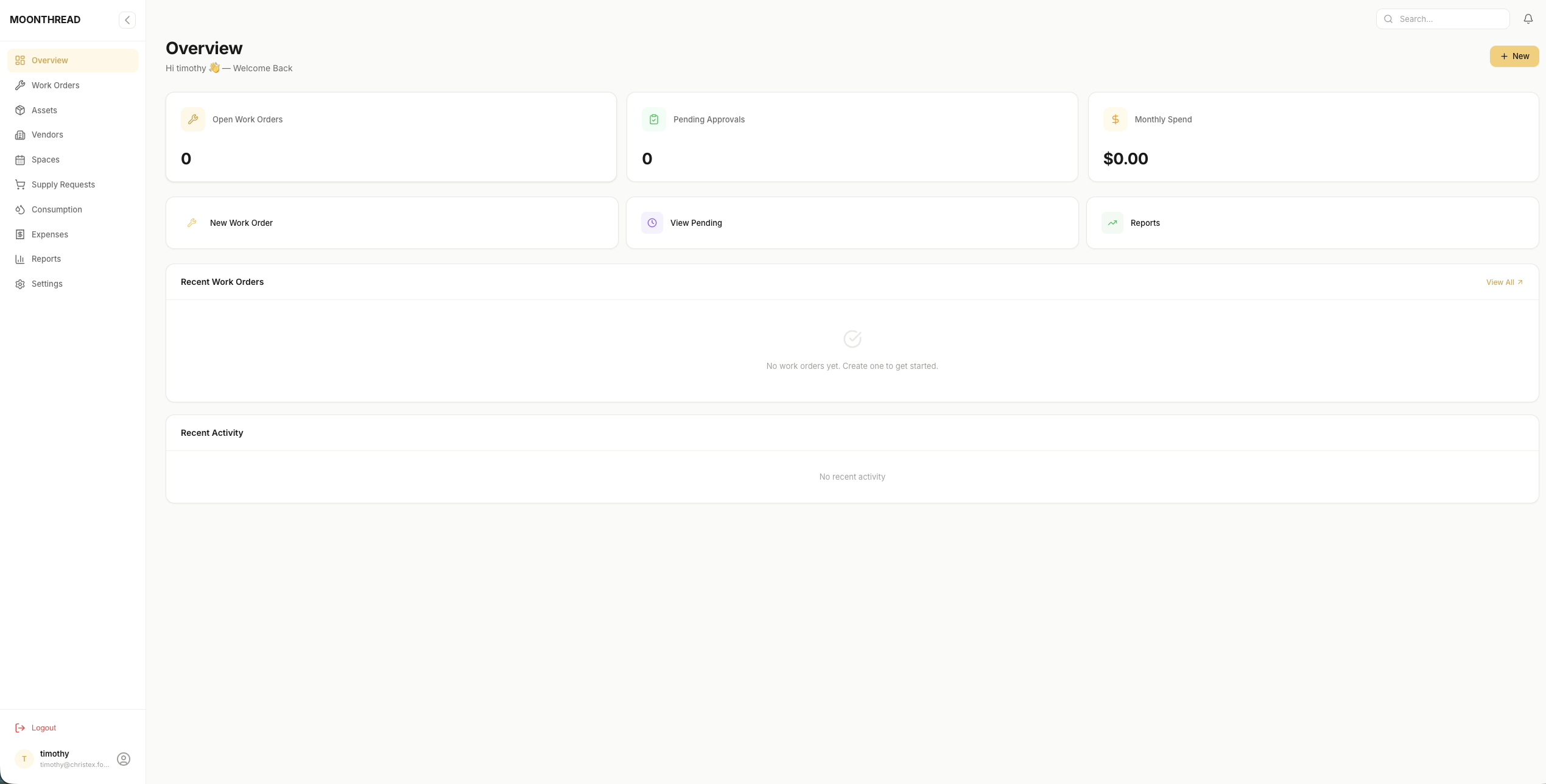Click the Supply Requests cart icon
The width and height of the screenshot is (1546, 784).
pos(20,184)
